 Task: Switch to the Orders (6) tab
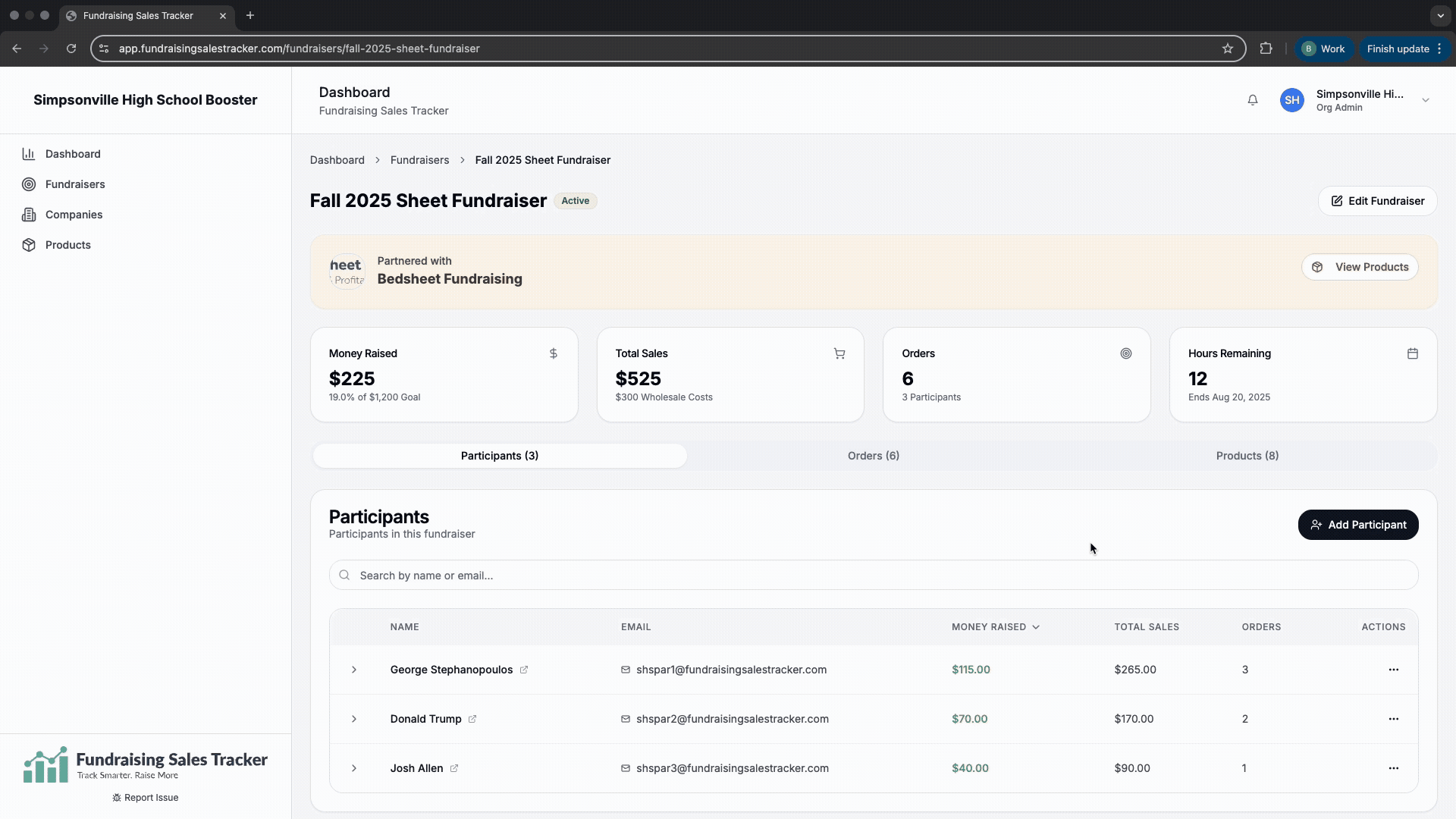873,456
